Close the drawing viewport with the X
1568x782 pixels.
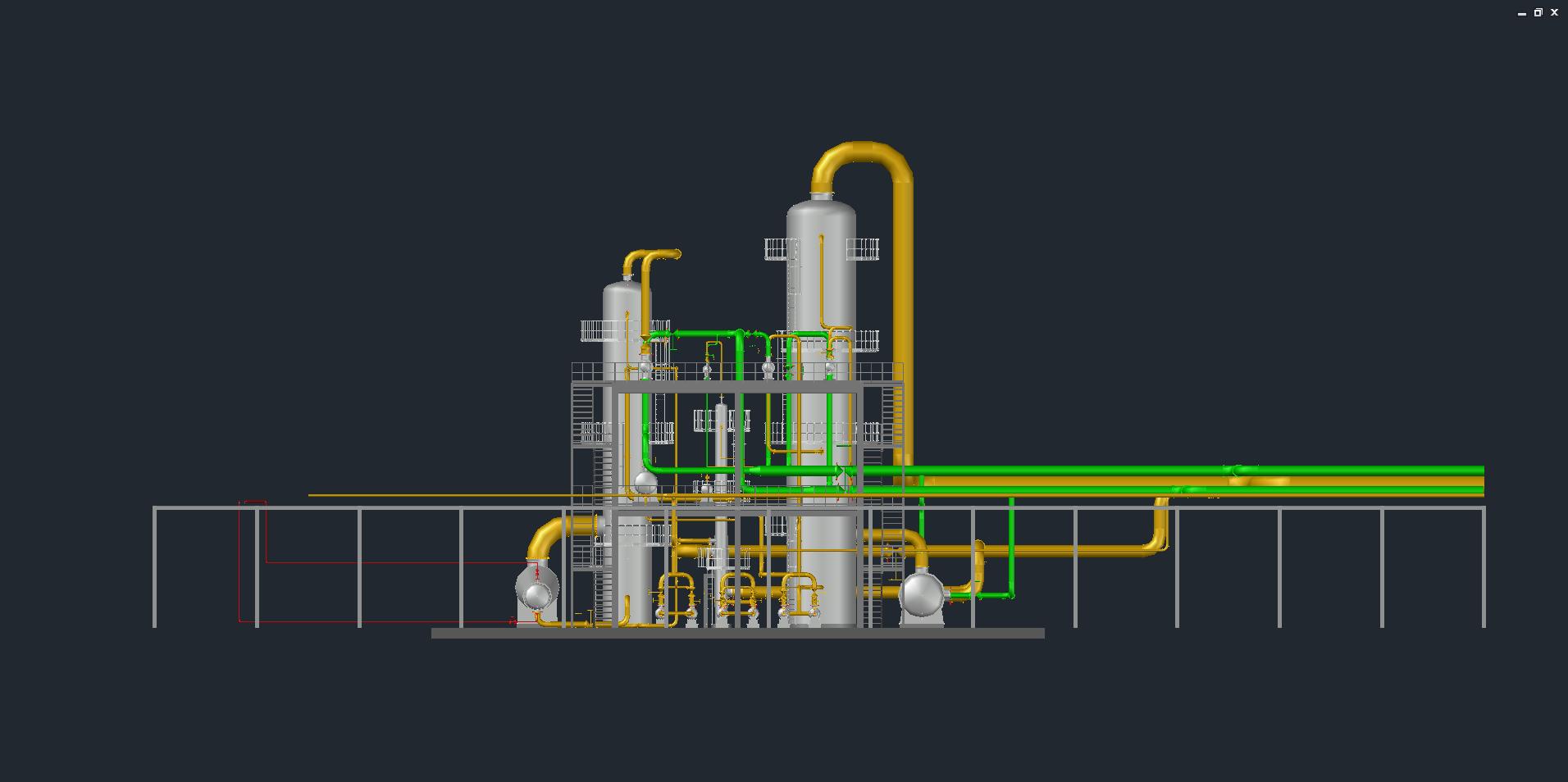pos(1554,12)
